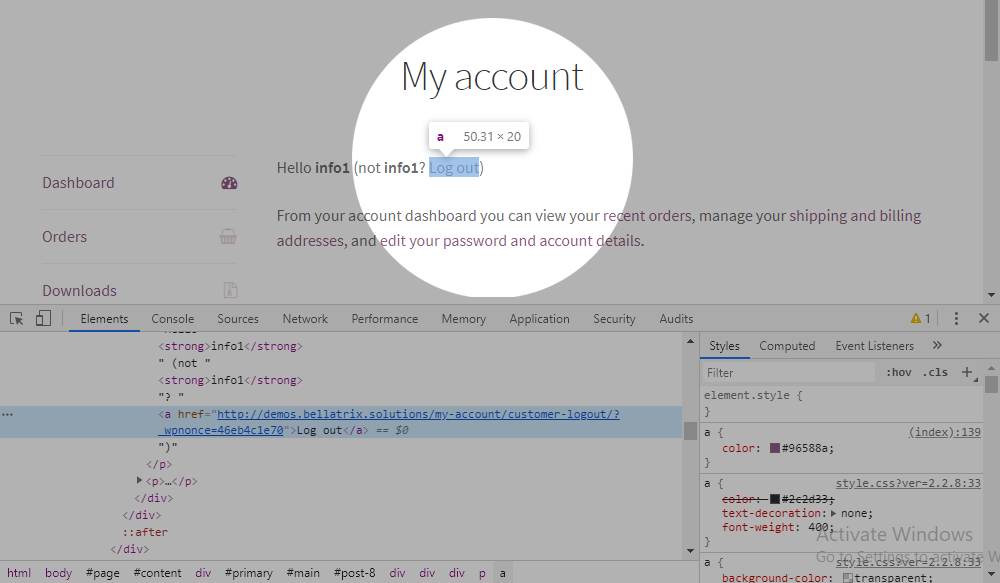Open the Console tab
The height and width of the screenshot is (583, 1000).
[172, 319]
